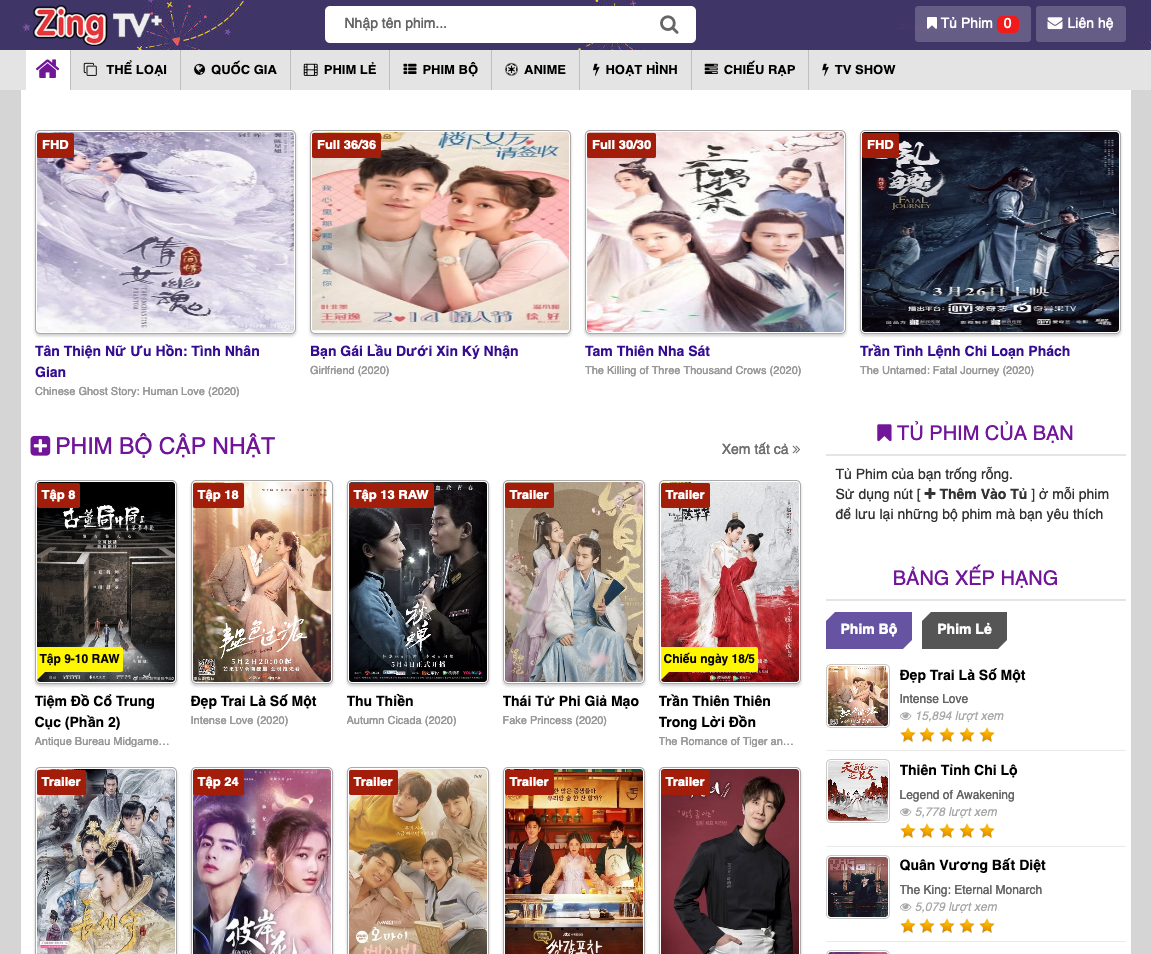Open Thái Tử Phi Giả Mạo poster
Screen dimensions: 1151x954
tap(574, 582)
